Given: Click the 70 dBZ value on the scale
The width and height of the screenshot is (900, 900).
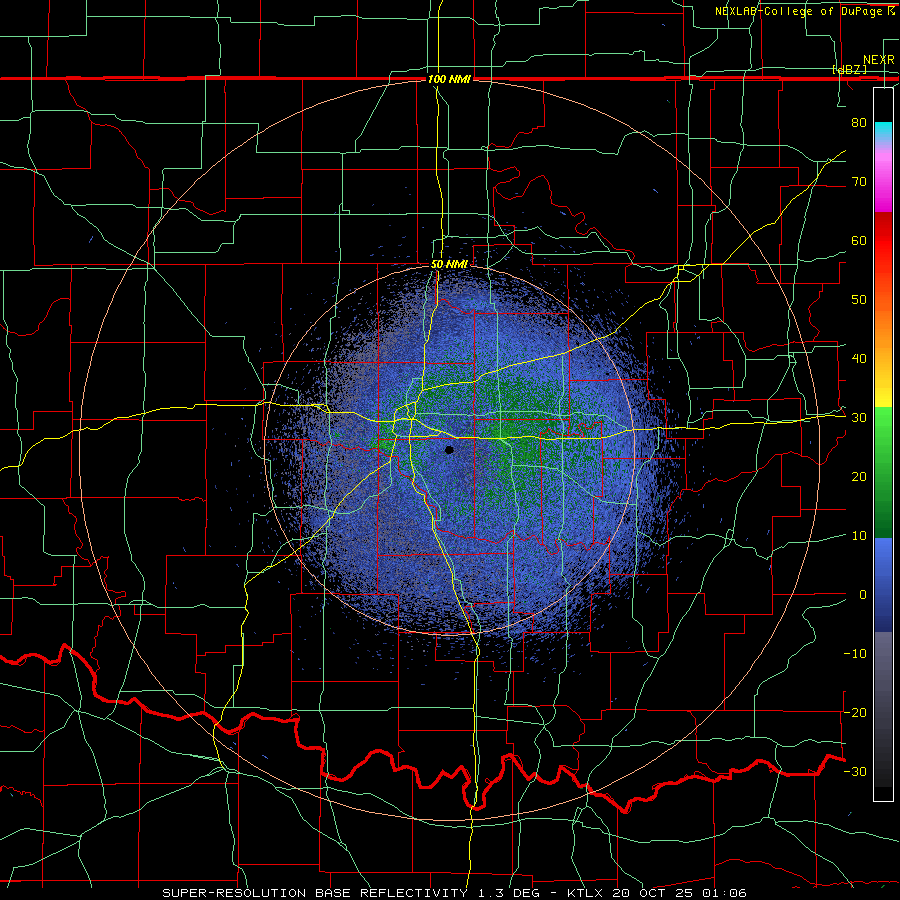Looking at the screenshot, I should point(859,181).
